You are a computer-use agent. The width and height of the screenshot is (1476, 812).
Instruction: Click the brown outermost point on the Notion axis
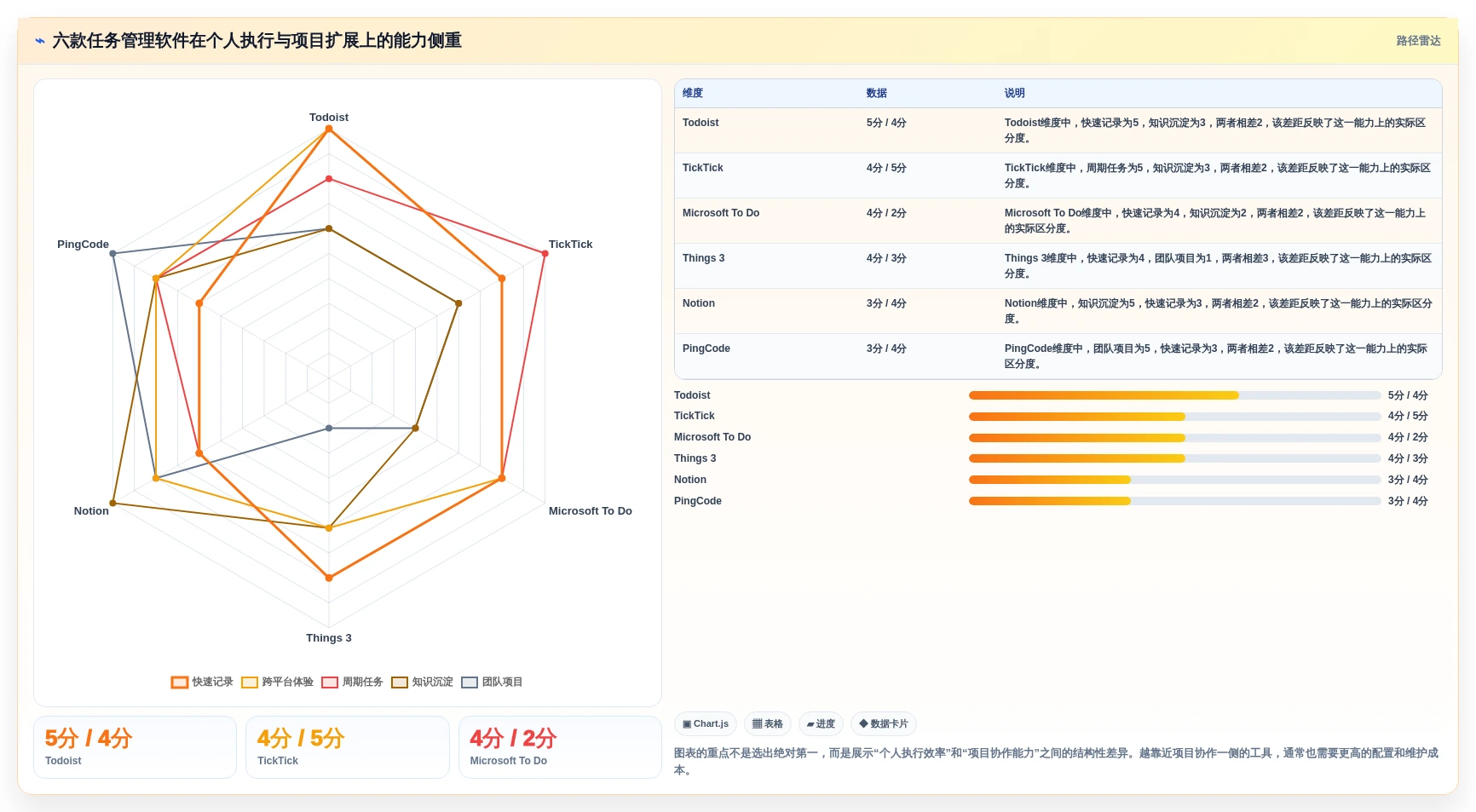pos(112,504)
